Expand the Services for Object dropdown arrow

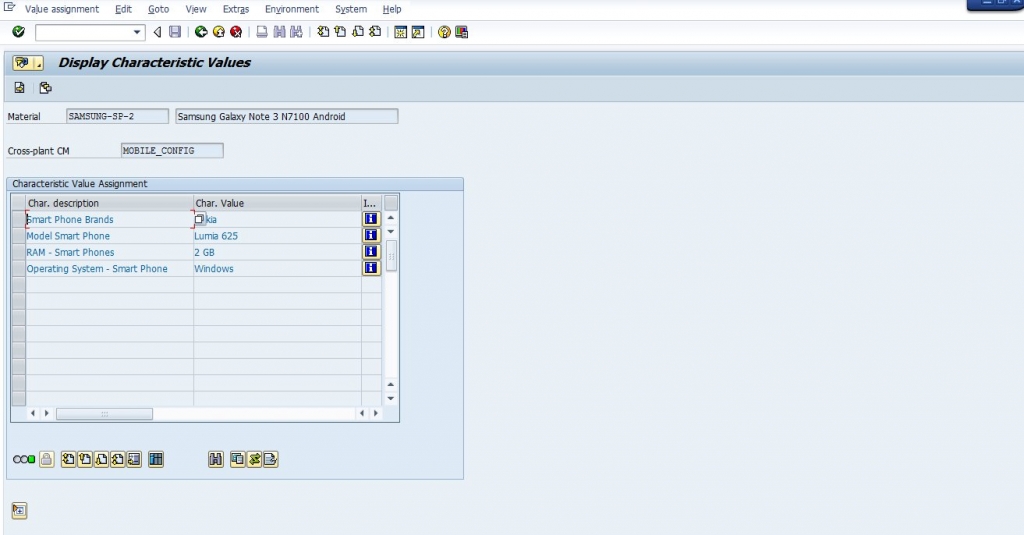(39, 63)
